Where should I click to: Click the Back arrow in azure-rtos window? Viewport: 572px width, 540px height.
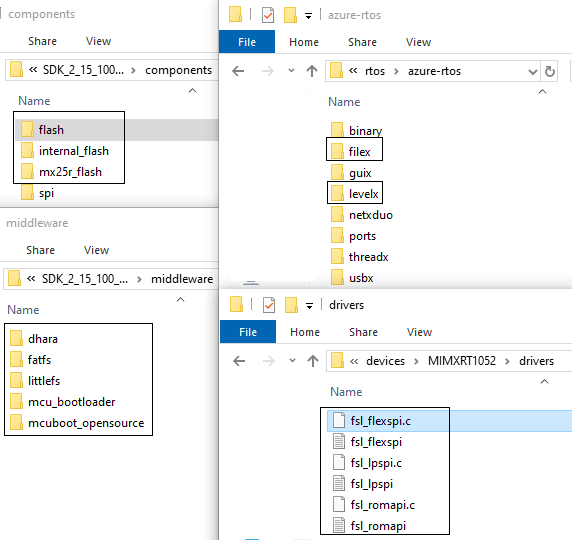tap(238, 71)
